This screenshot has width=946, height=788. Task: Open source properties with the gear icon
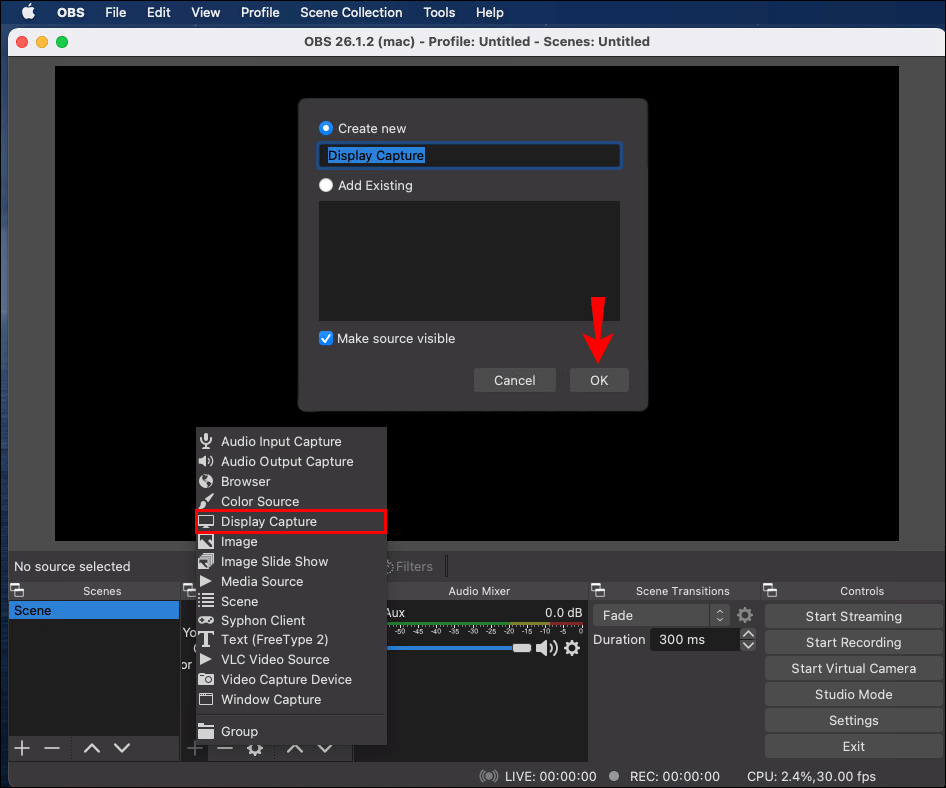point(255,747)
